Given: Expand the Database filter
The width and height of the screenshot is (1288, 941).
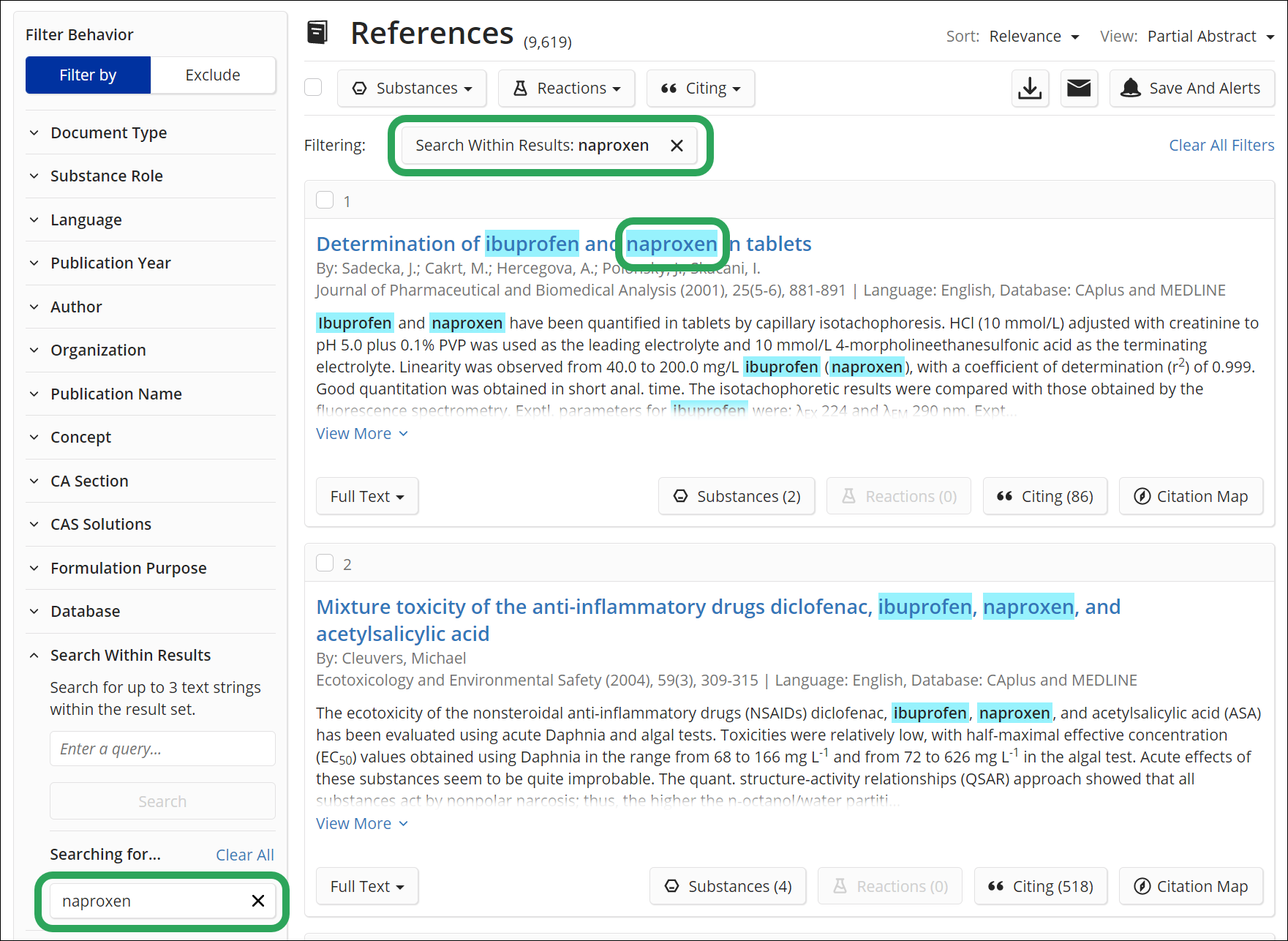Looking at the screenshot, I should tap(151, 611).
